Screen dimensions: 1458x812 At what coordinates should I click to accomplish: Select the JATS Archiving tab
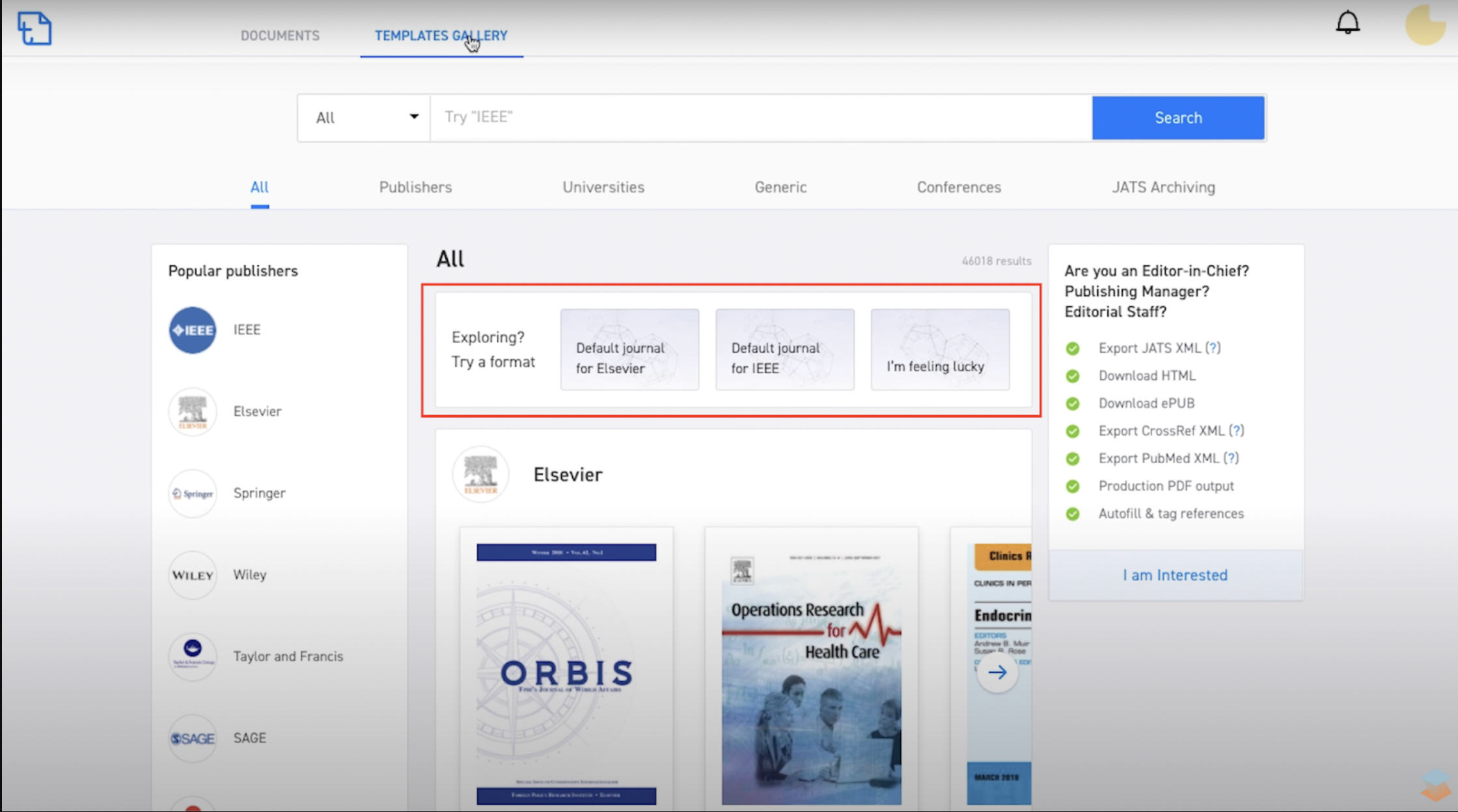[1163, 187]
